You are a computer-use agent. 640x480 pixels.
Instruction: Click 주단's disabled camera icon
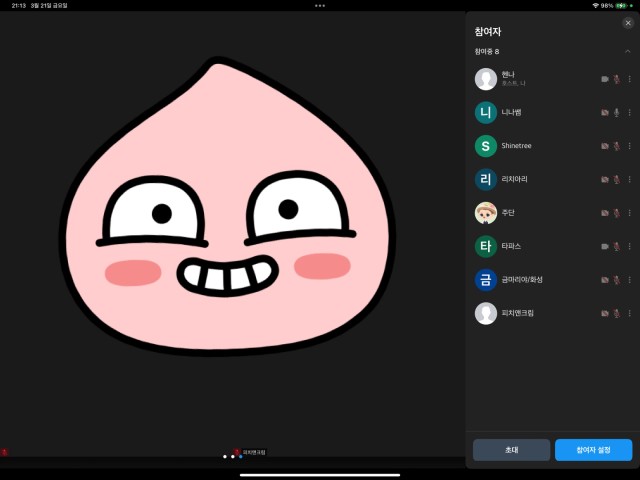(x=604, y=213)
